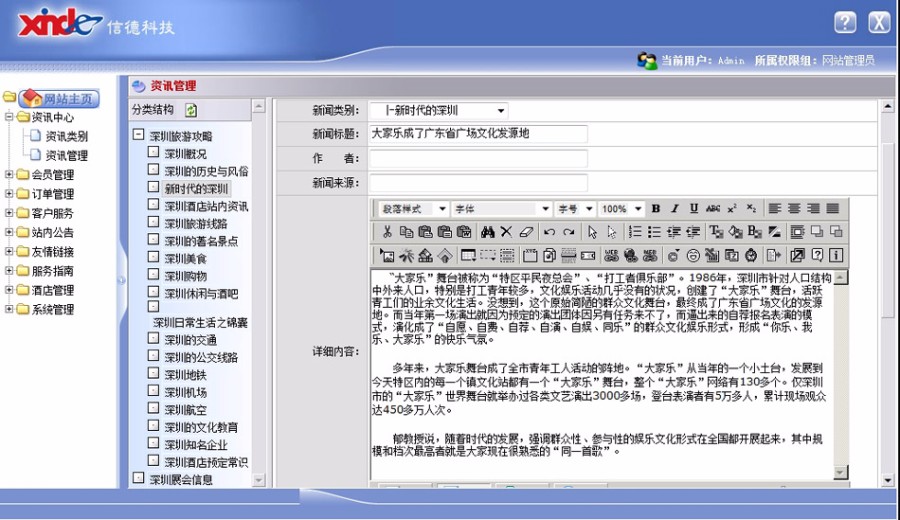Redo the last editor action
This screenshot has height=520, width=900.
pos(569,232)
